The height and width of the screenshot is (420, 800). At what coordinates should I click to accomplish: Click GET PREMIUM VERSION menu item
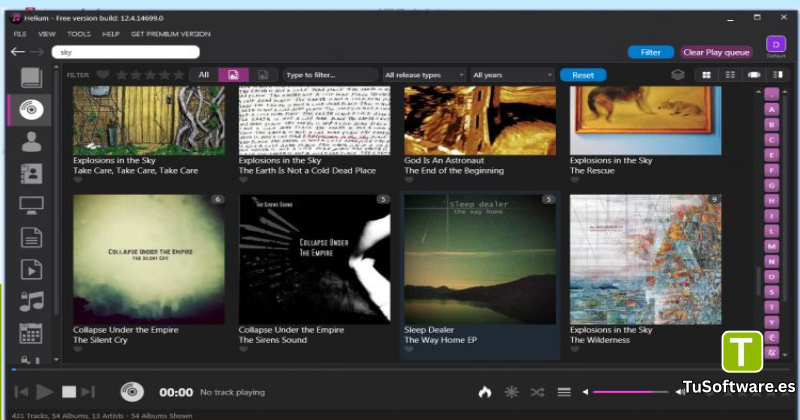[170, 34]
